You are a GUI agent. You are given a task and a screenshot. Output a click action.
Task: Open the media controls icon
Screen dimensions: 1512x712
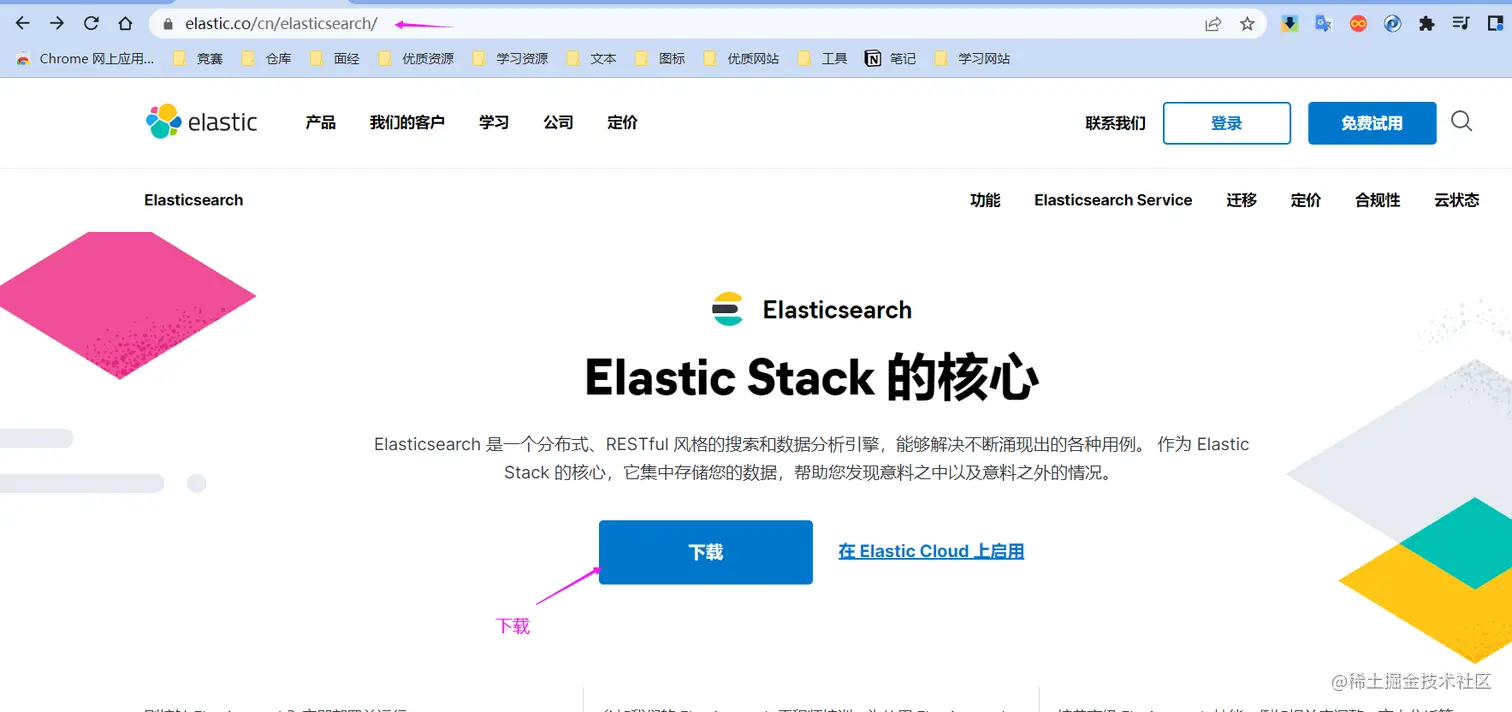tap(1461, 24)
